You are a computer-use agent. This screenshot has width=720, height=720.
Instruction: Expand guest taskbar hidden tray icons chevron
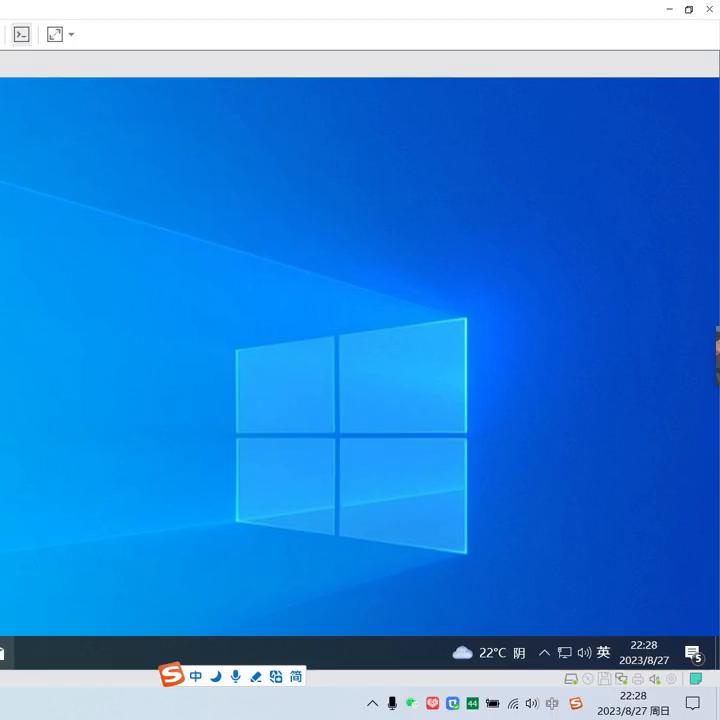point(544,652)
